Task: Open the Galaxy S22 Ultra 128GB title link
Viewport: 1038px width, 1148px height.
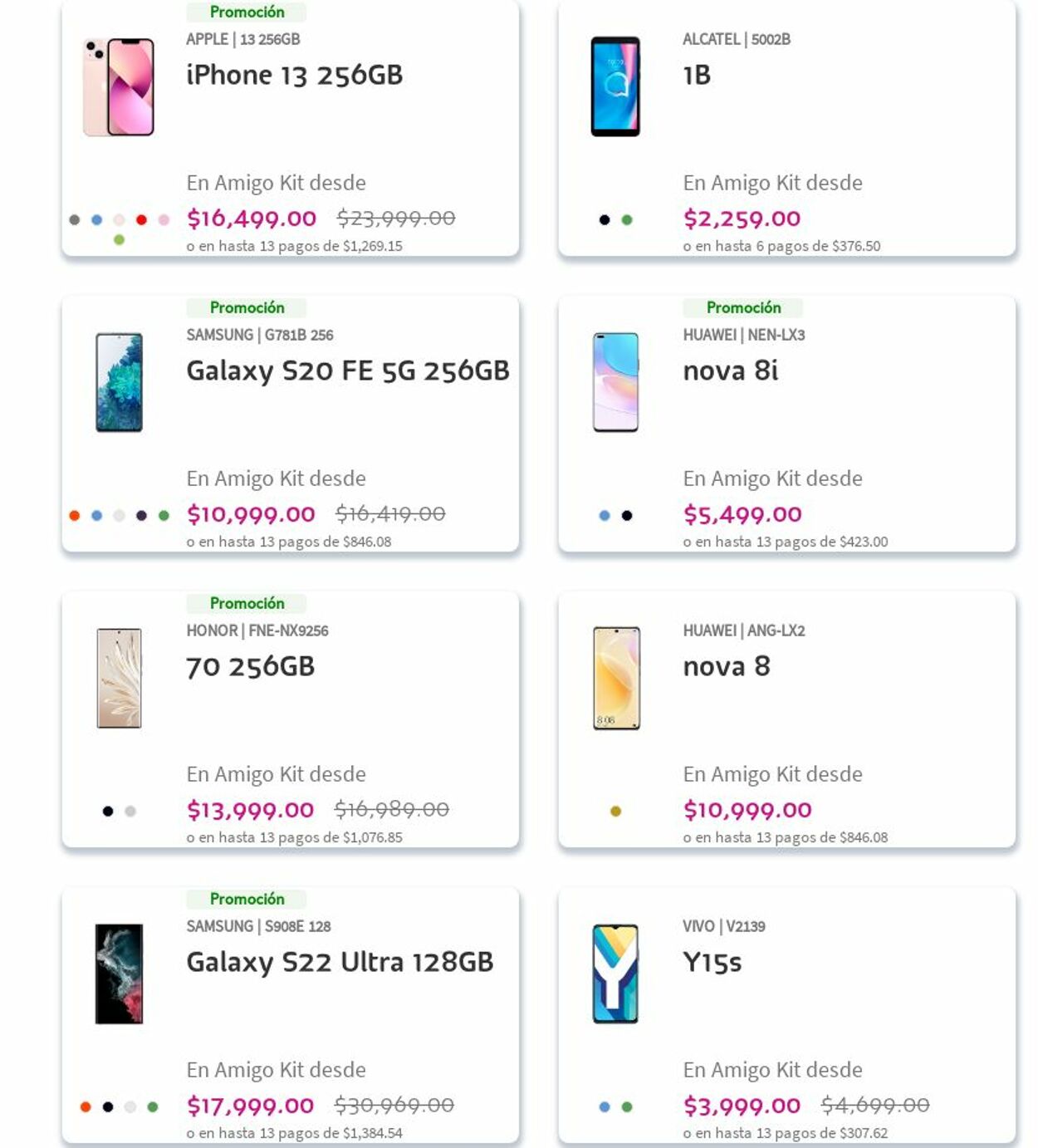Action: pyautogui.click(x=340, y=962)
